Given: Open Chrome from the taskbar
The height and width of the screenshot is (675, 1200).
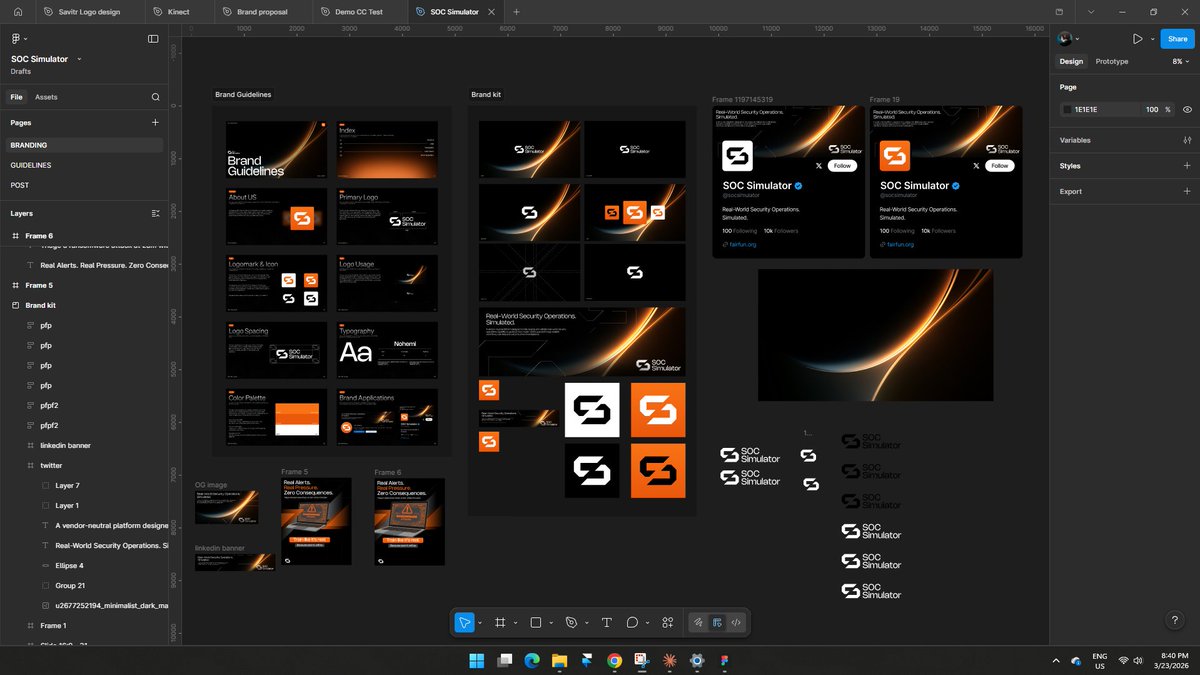Looking at the screenshot, I should [614, 660].
